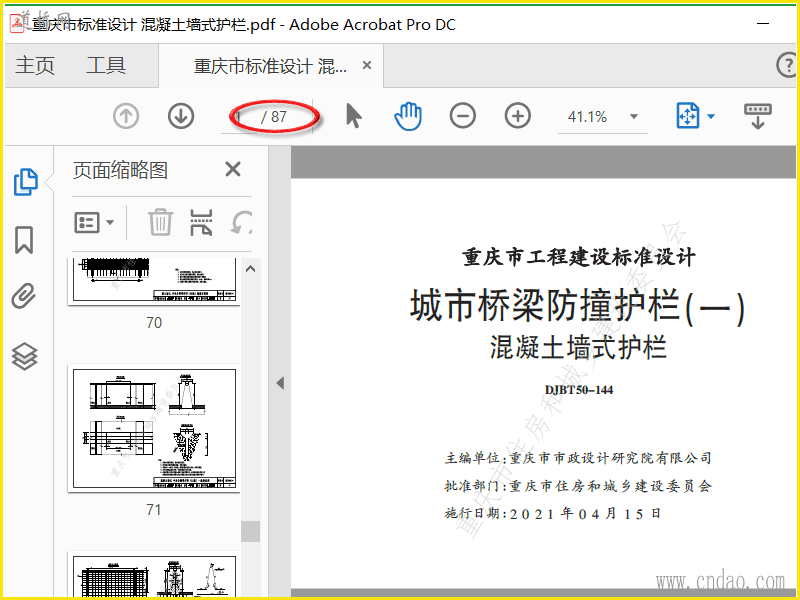The height and width of the screenshot is (600, 800).
Task: Close the 重庆市标准设计 document tab
Action: tap(367, 65)
